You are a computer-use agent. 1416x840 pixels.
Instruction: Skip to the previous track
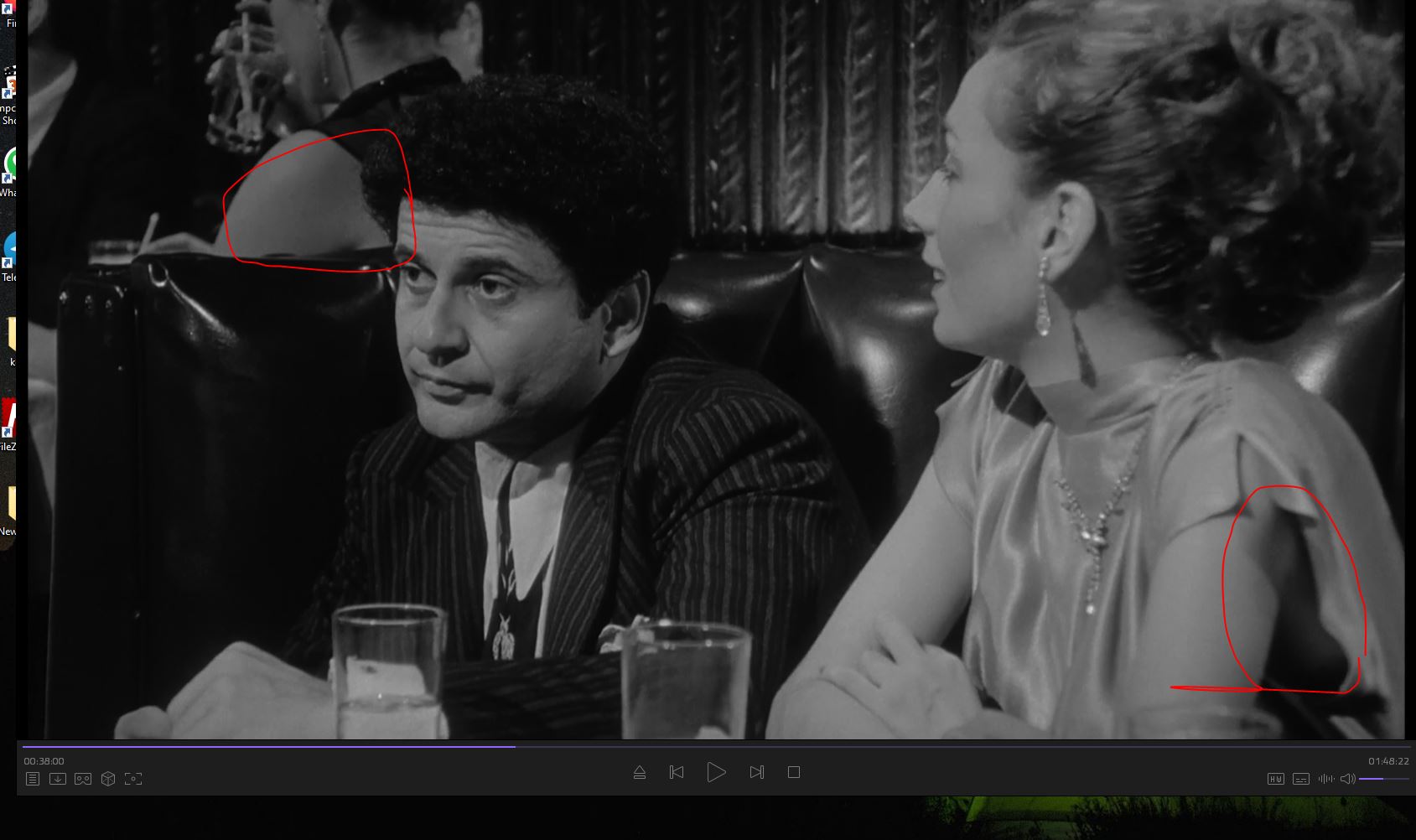[x=677, y=772]
